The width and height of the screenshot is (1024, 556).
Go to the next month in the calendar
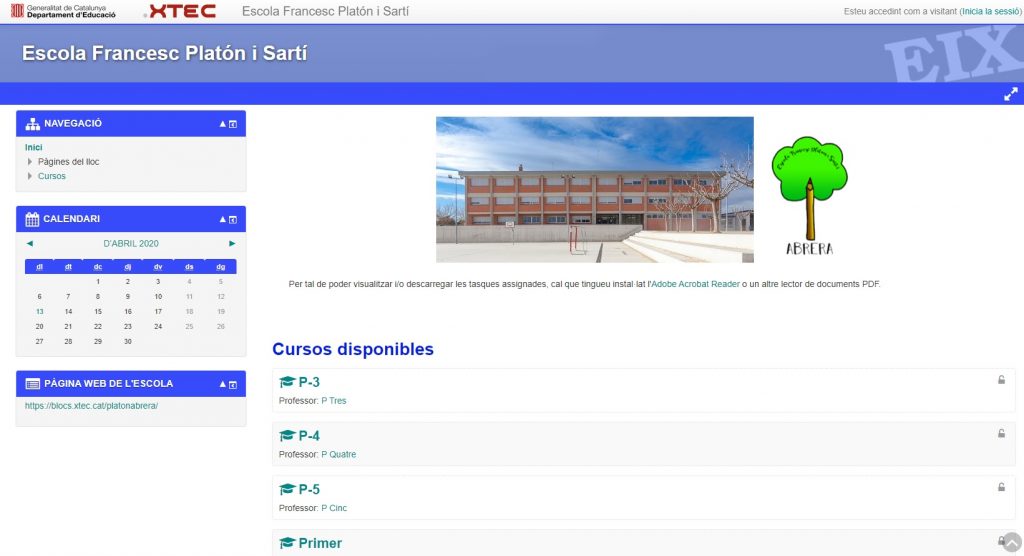click(x=232, y=243)
